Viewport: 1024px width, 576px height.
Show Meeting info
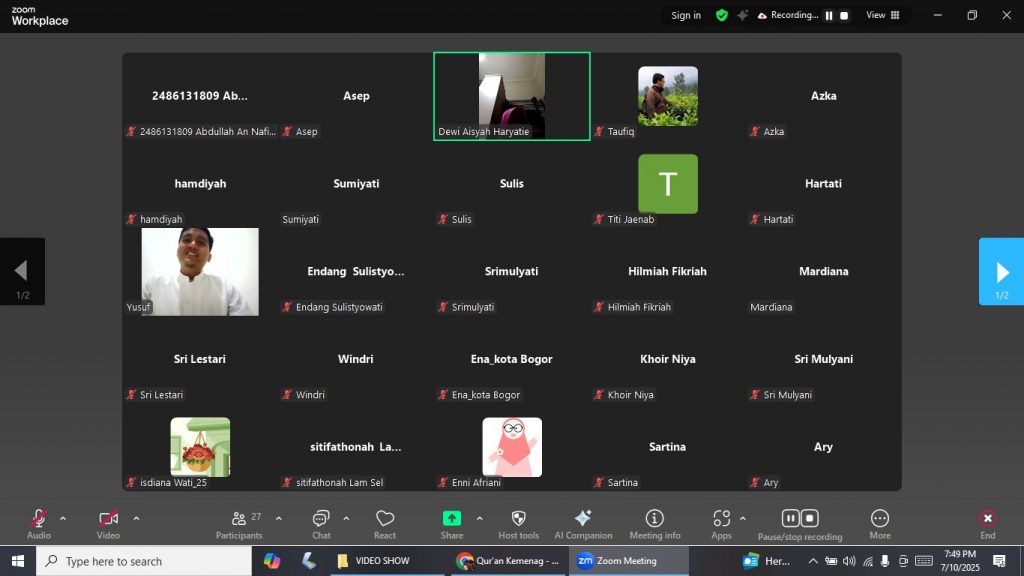pos(654,523)
